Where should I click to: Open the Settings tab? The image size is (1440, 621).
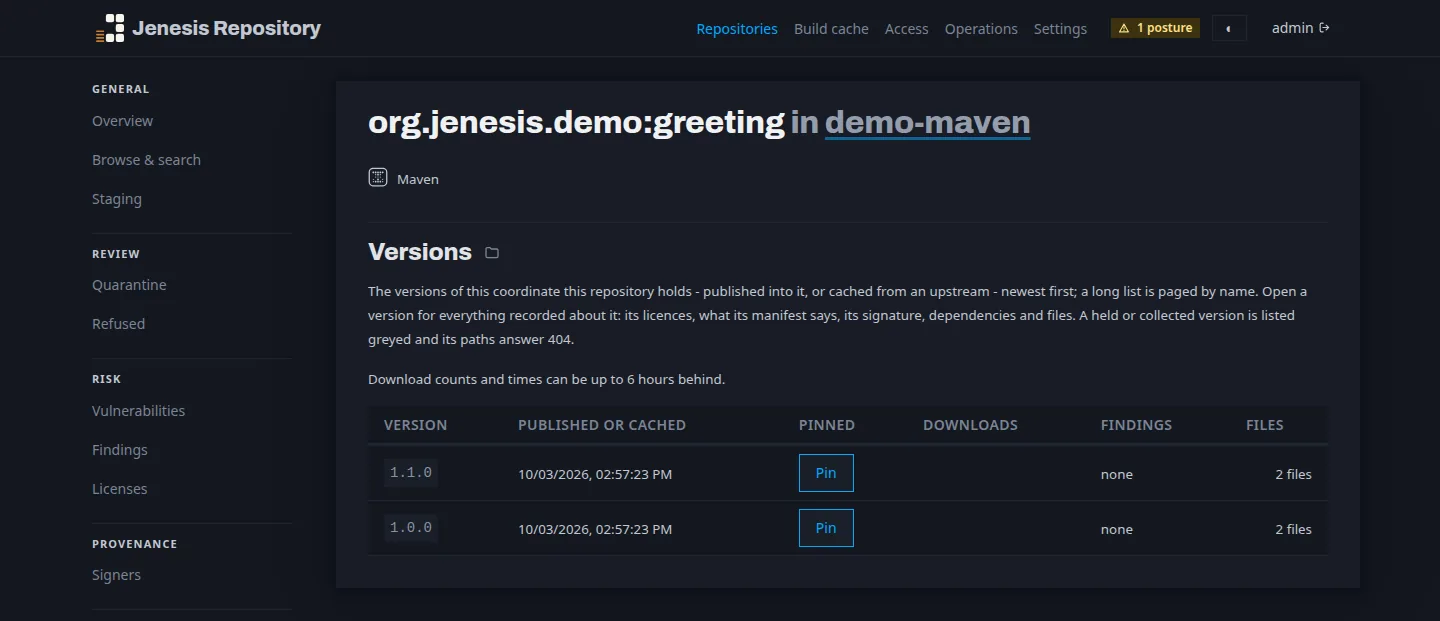[x=1060, y=29]
